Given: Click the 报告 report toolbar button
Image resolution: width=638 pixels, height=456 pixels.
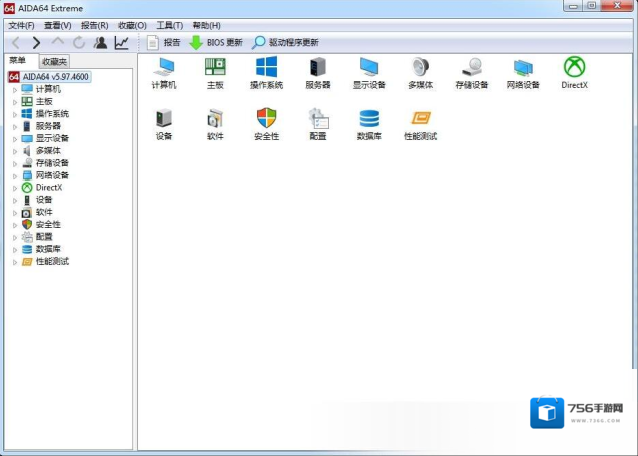Looking at the screenshot, I should [164, 43].
